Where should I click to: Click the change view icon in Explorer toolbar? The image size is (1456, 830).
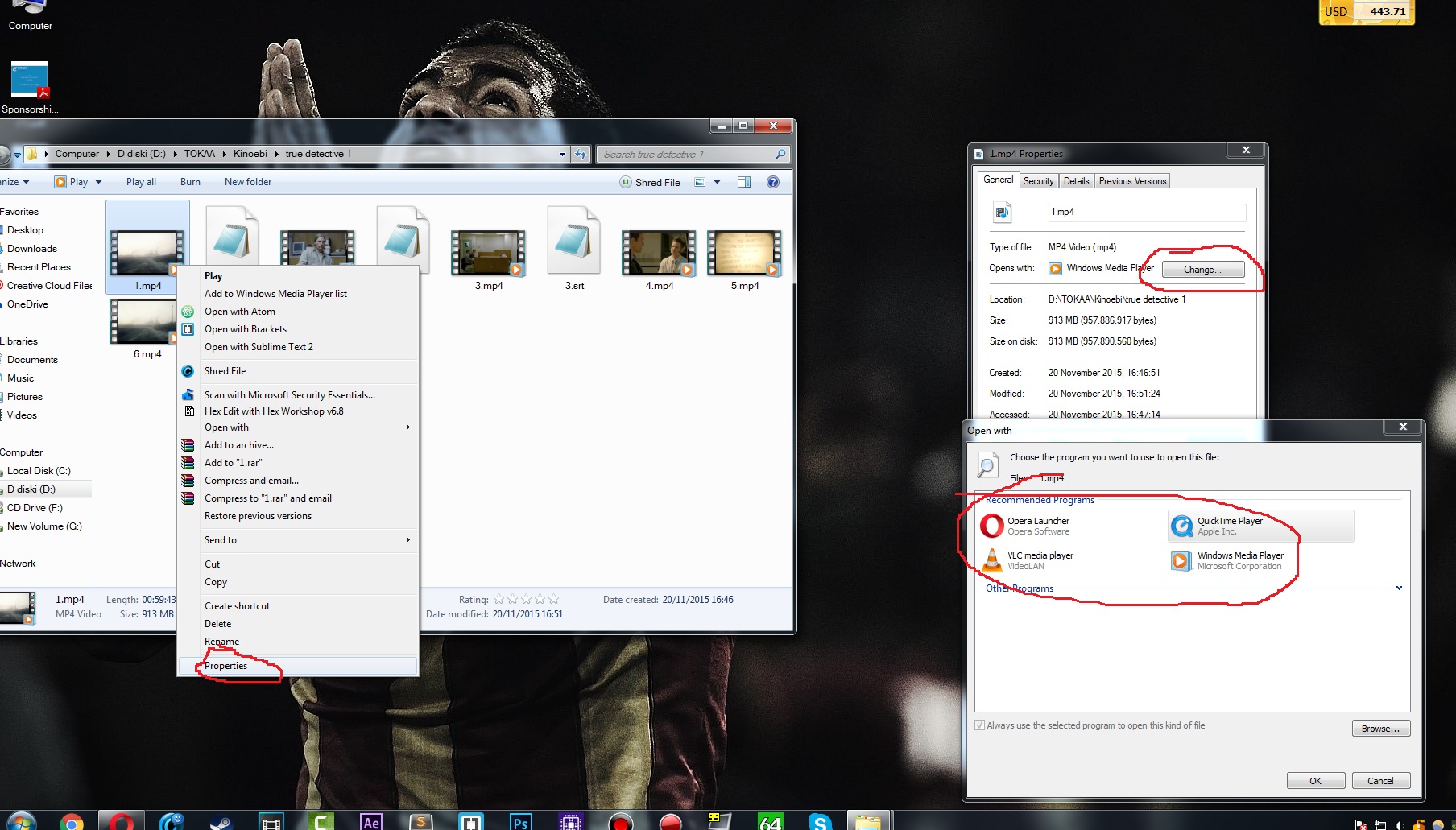pos(700,182)
